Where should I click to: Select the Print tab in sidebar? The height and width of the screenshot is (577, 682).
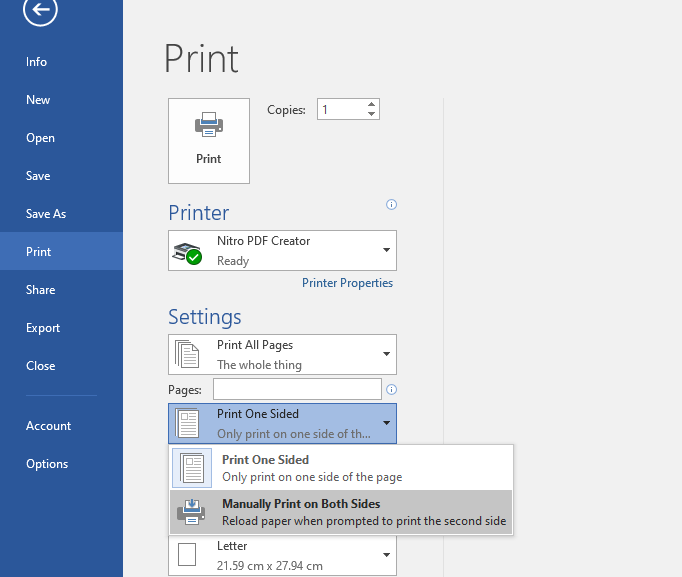[x=61, y=251]
